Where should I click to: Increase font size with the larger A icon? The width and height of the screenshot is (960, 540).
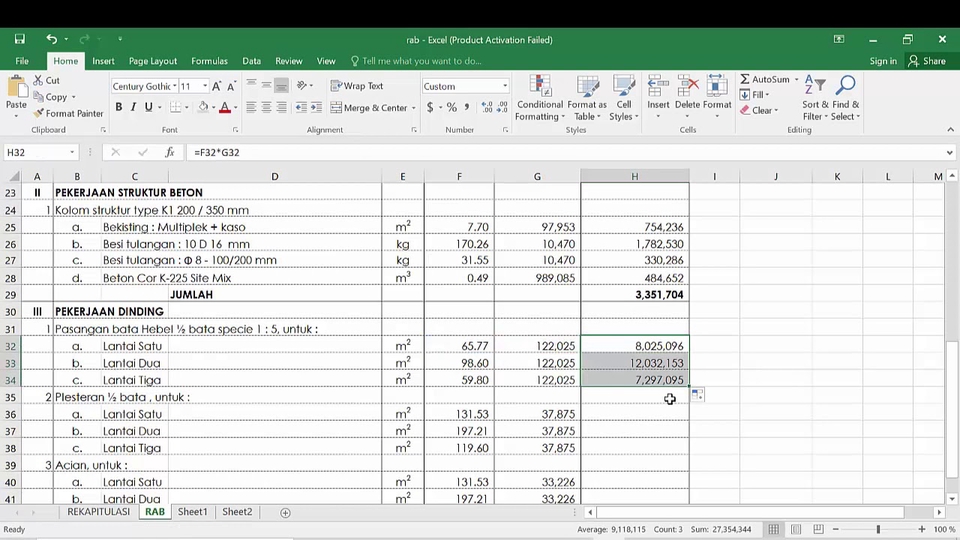coord(216,86)
